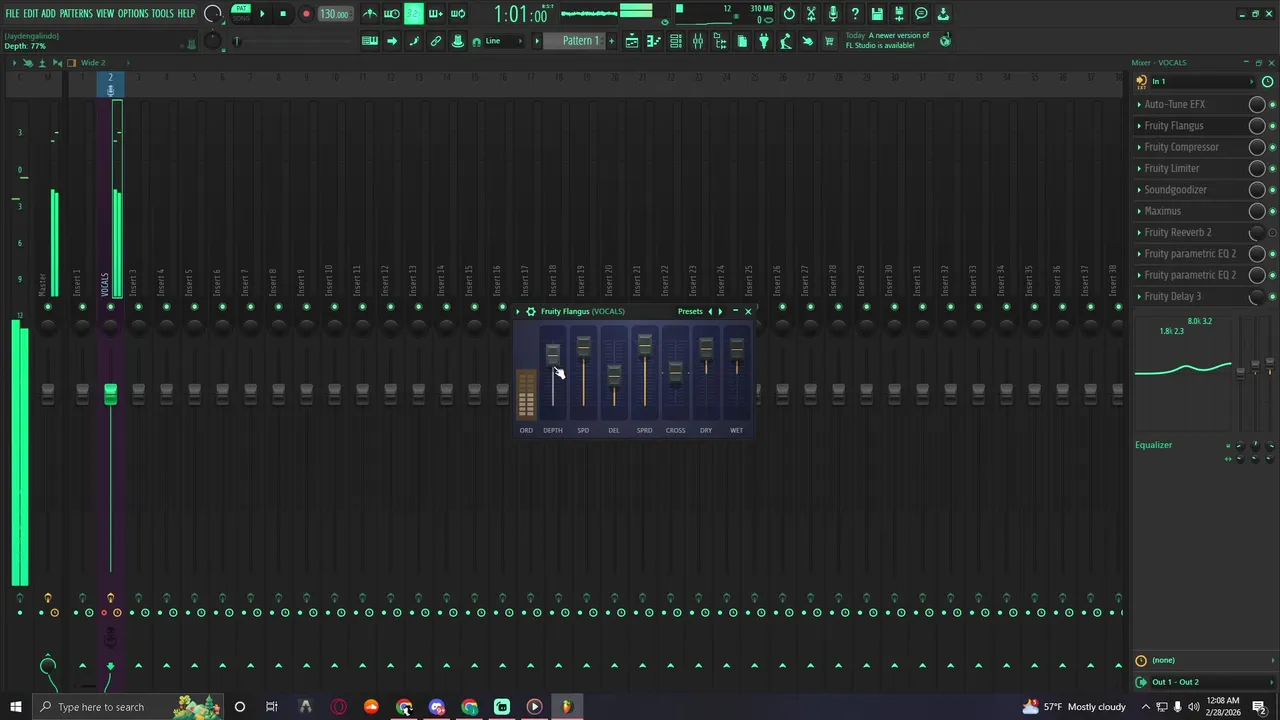Screen dimensions: 1280x720
Task: Click the SPD slider in Fruity Flangus
Action: tap(583, 346)
